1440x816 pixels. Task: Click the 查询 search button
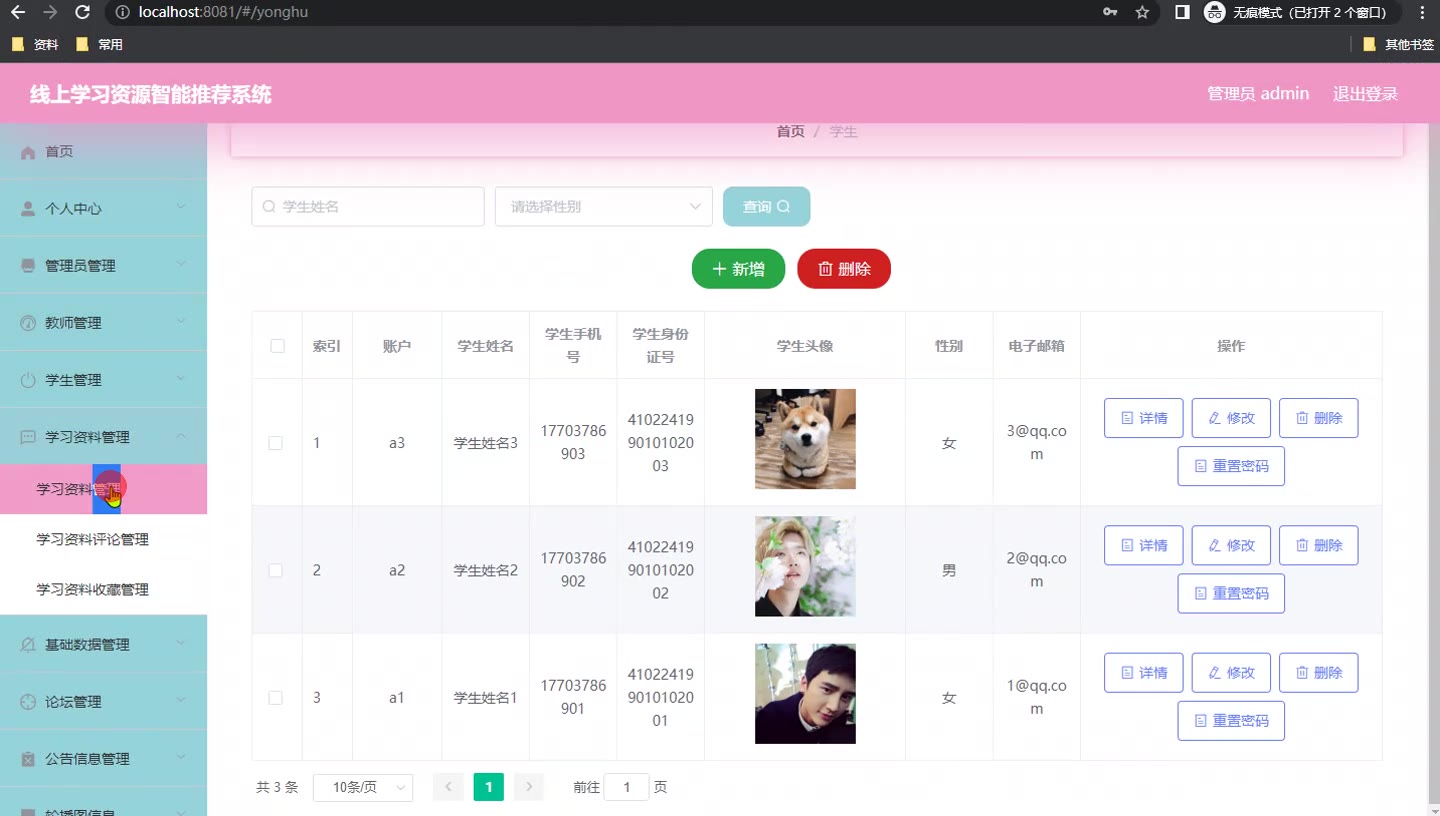pyautogui.click(x=766, y=207)
